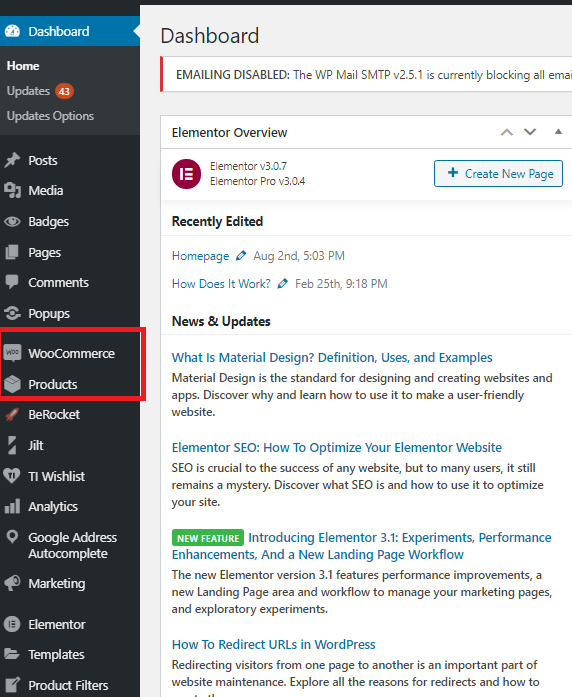This screenshot has width=572, height=697.
Task: Click the edit pencil next to Homepage
Action: [241, 256]
